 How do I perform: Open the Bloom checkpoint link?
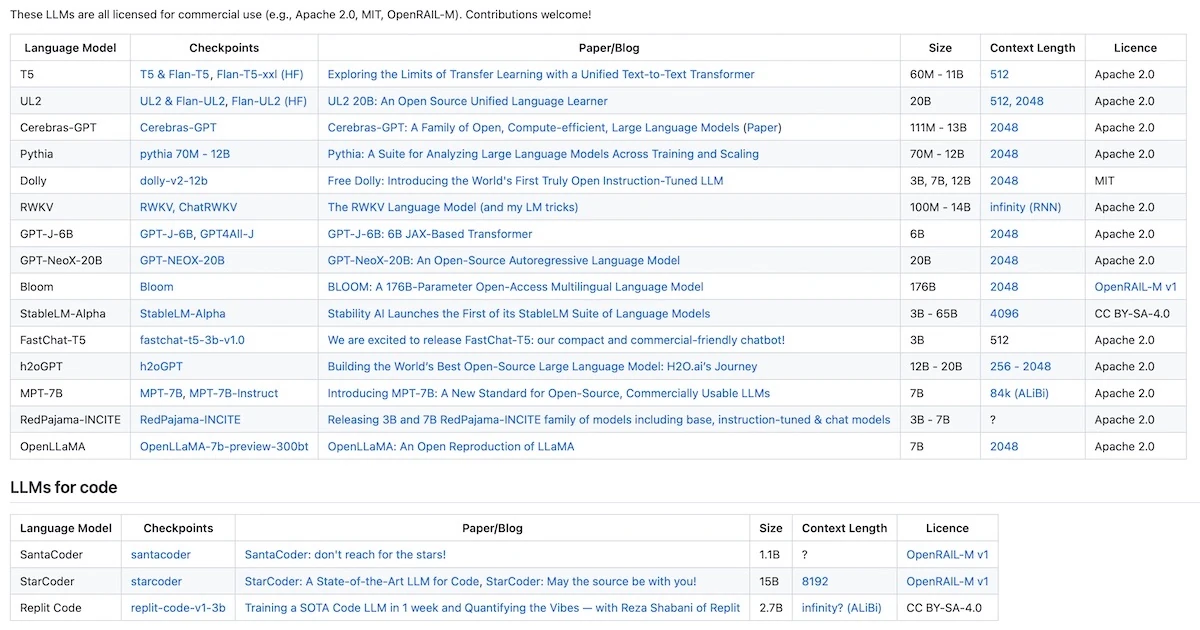click(157, 287)
